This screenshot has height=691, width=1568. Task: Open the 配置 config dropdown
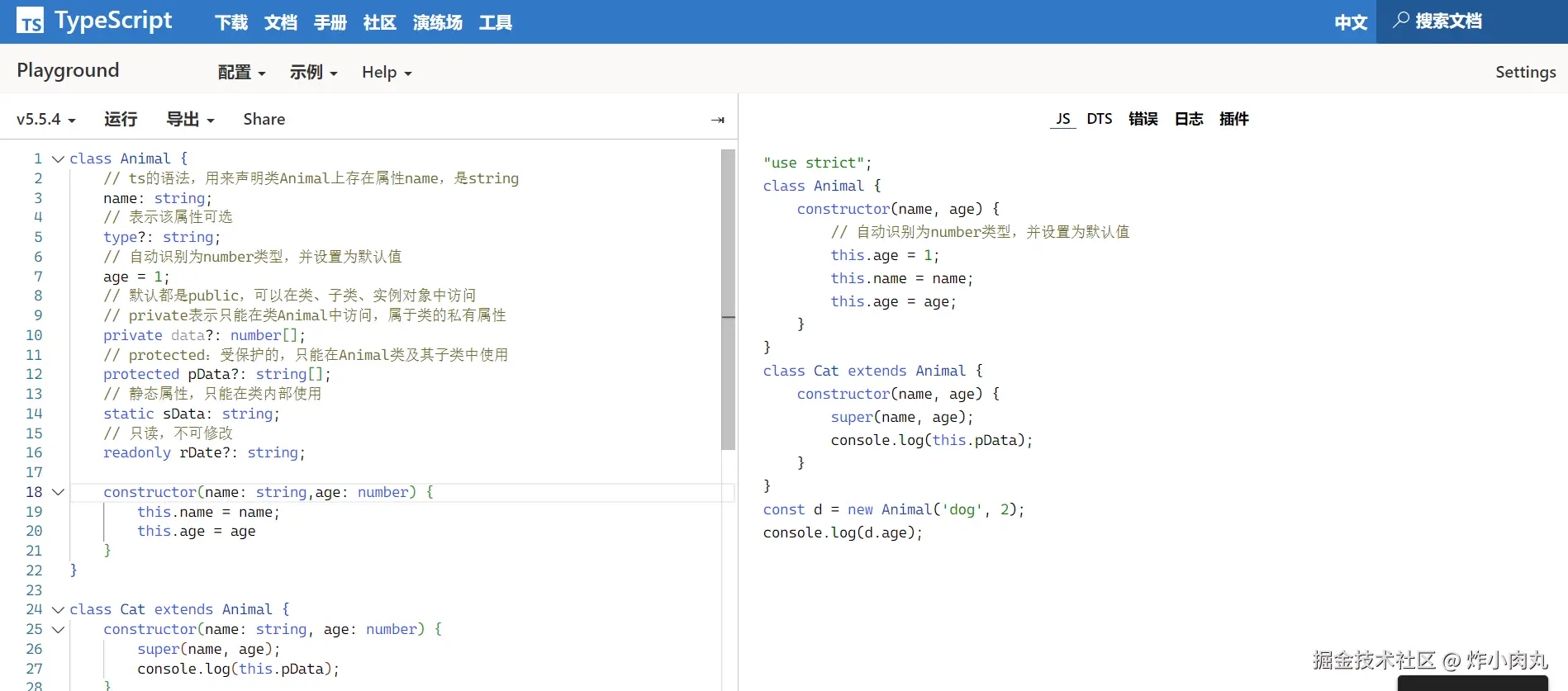tap(241, 72)
